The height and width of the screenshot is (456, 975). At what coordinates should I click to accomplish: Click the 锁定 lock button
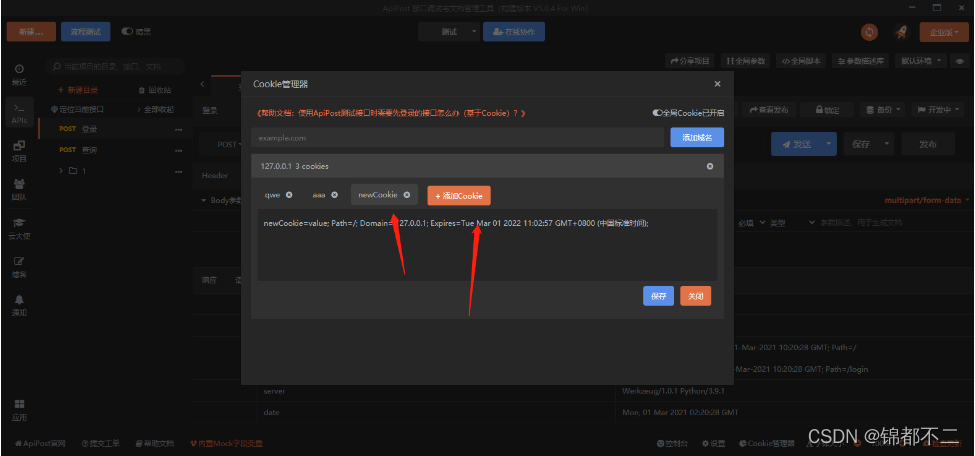[x=827, y=109]
